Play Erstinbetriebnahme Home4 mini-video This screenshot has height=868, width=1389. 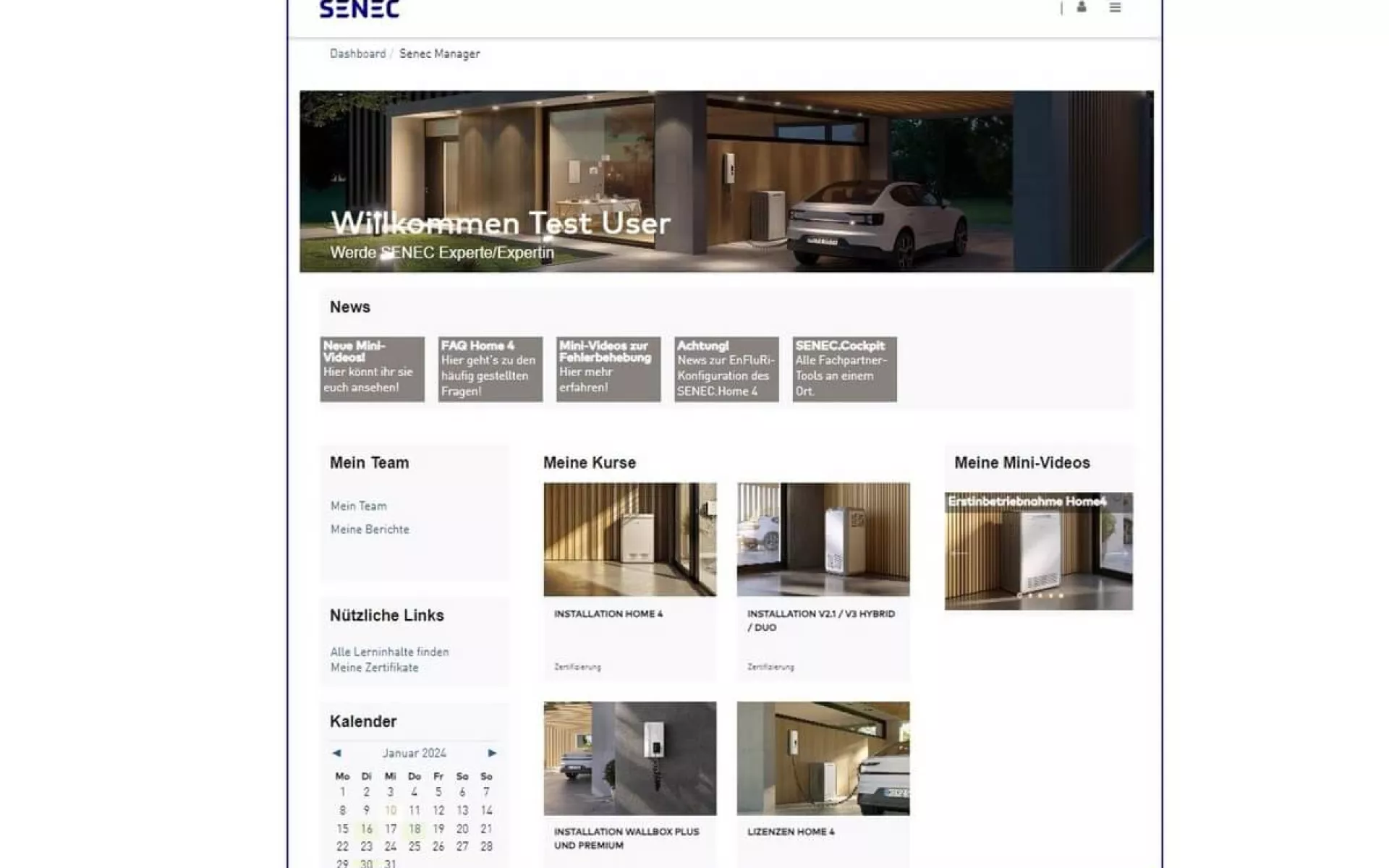tap(1038, 551)
